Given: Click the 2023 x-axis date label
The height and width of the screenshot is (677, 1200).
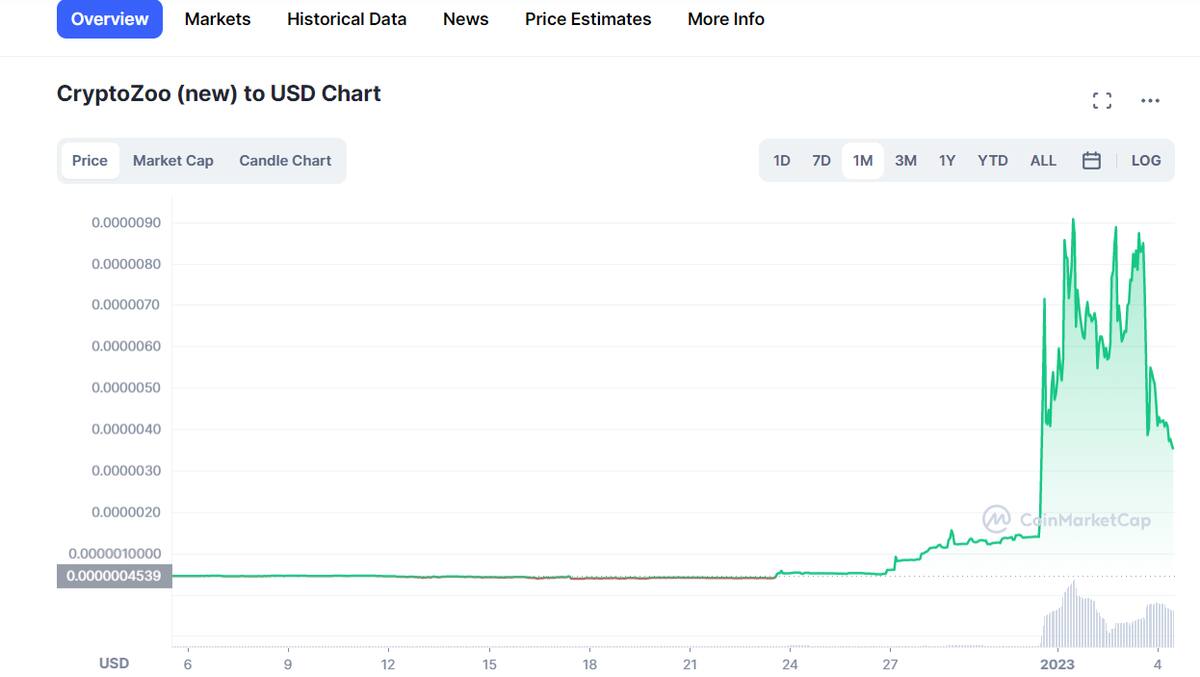Looking at the screenshot, I should click(1058, 664).
